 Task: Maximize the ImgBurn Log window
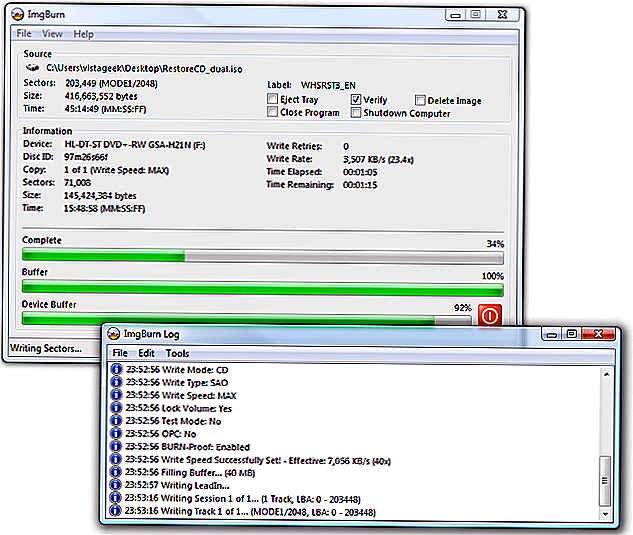coord(572,334)
